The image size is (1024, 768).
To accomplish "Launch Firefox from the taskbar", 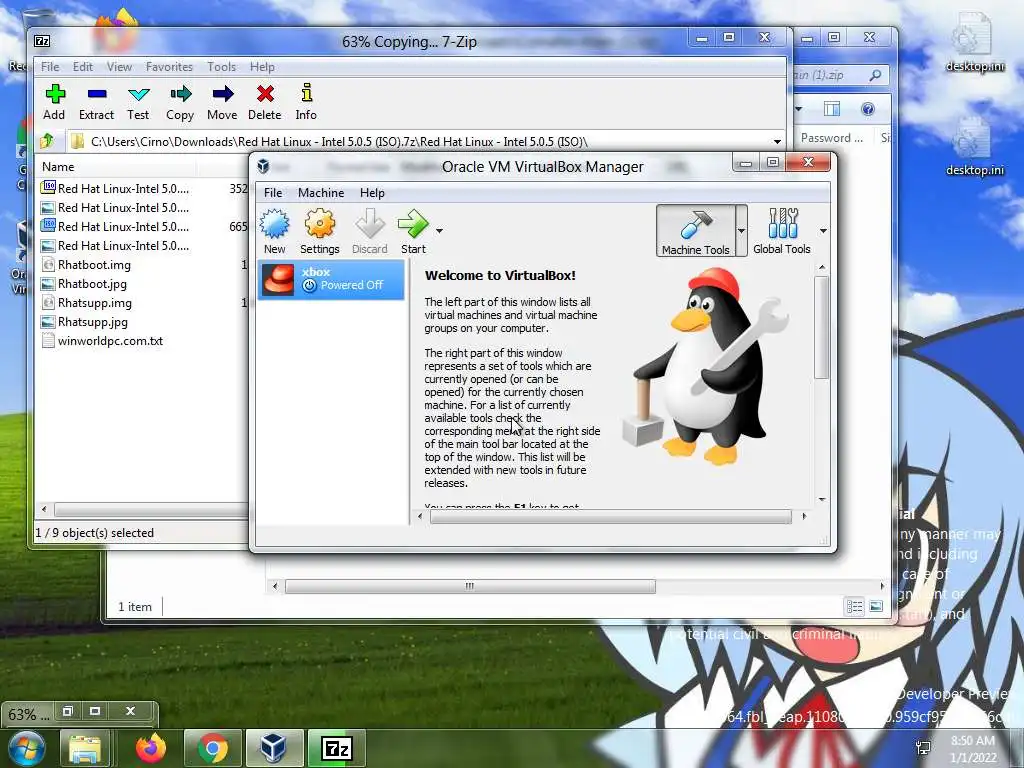I will click(x=151, y=748).
